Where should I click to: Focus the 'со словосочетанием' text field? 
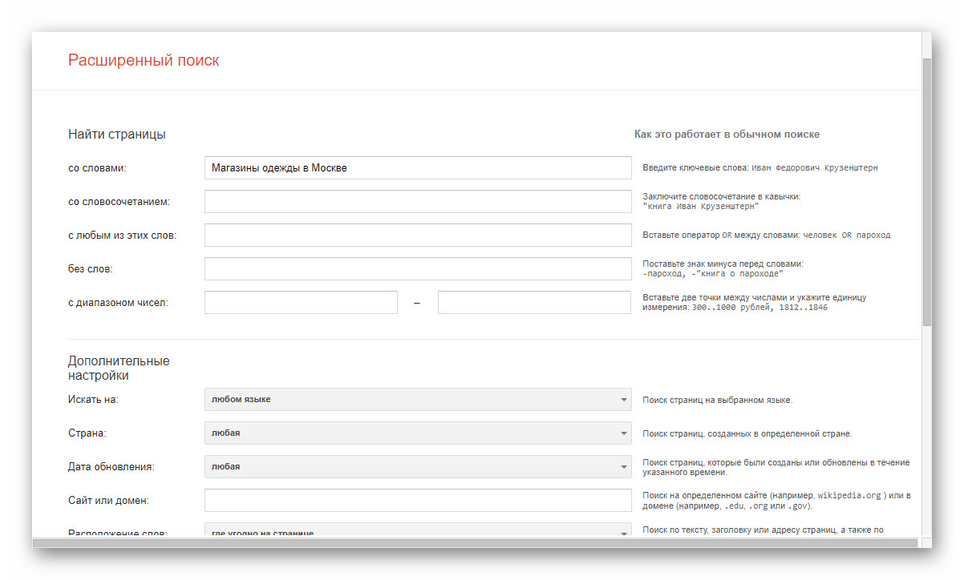(x=417, y=201)
